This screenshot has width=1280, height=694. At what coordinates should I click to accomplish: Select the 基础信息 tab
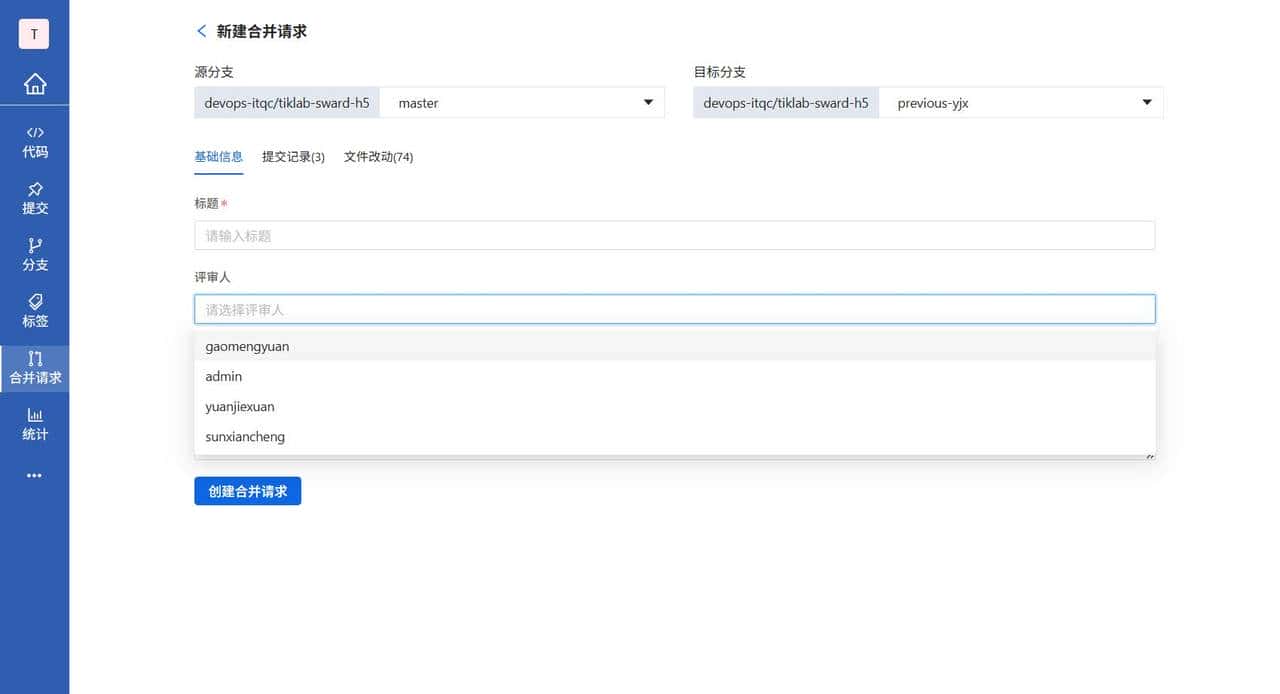218,157
